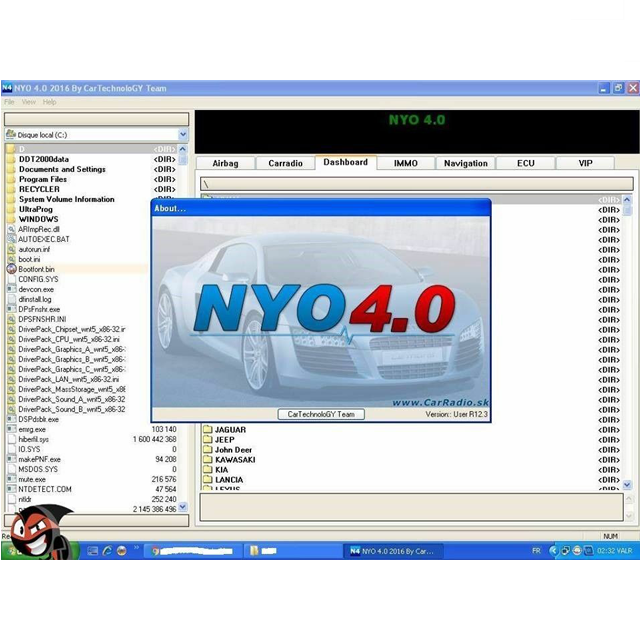Viewport: 640px width, 640px height.
Task: Select the mute.exe file icon
Action: pyautogui.click(x=11, y=479)
